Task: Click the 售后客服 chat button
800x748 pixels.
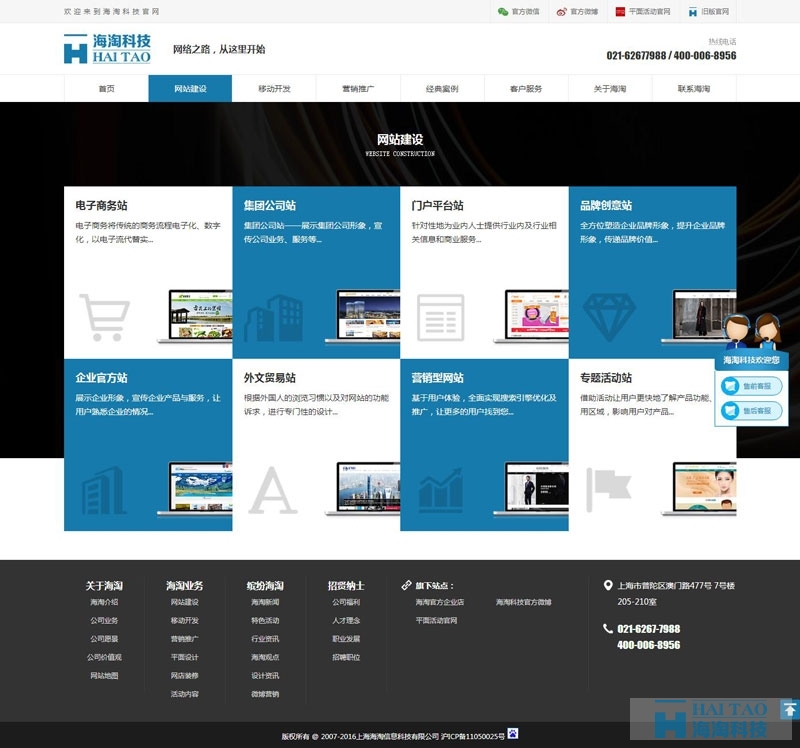Action: pyautogui.click(x=751, y=411)
